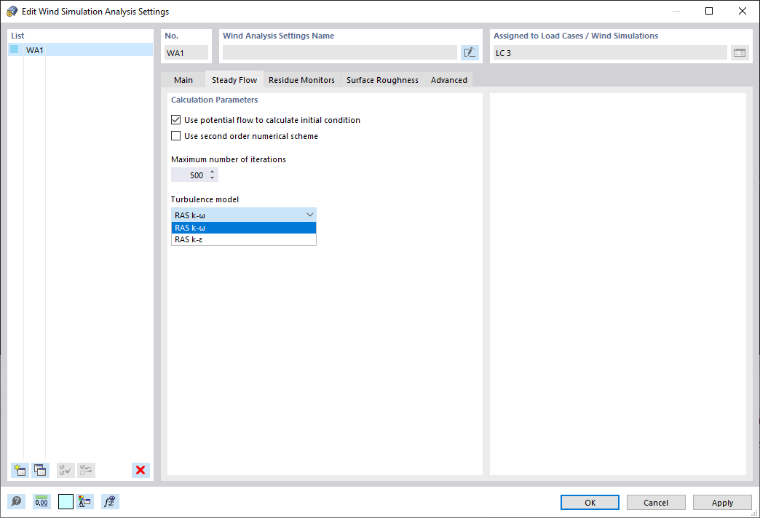Toggle Use potential flow checkbox
760x518 pixels.
176,120
